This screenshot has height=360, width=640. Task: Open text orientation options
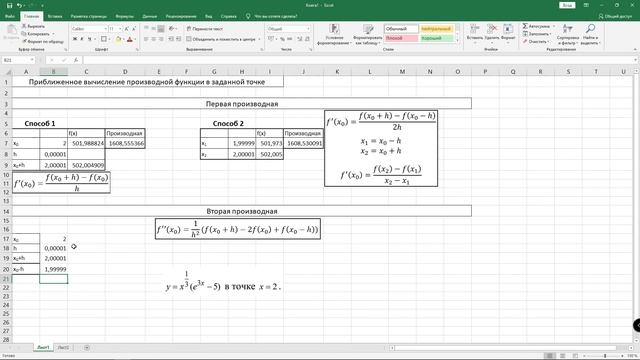tap(172, 29)
